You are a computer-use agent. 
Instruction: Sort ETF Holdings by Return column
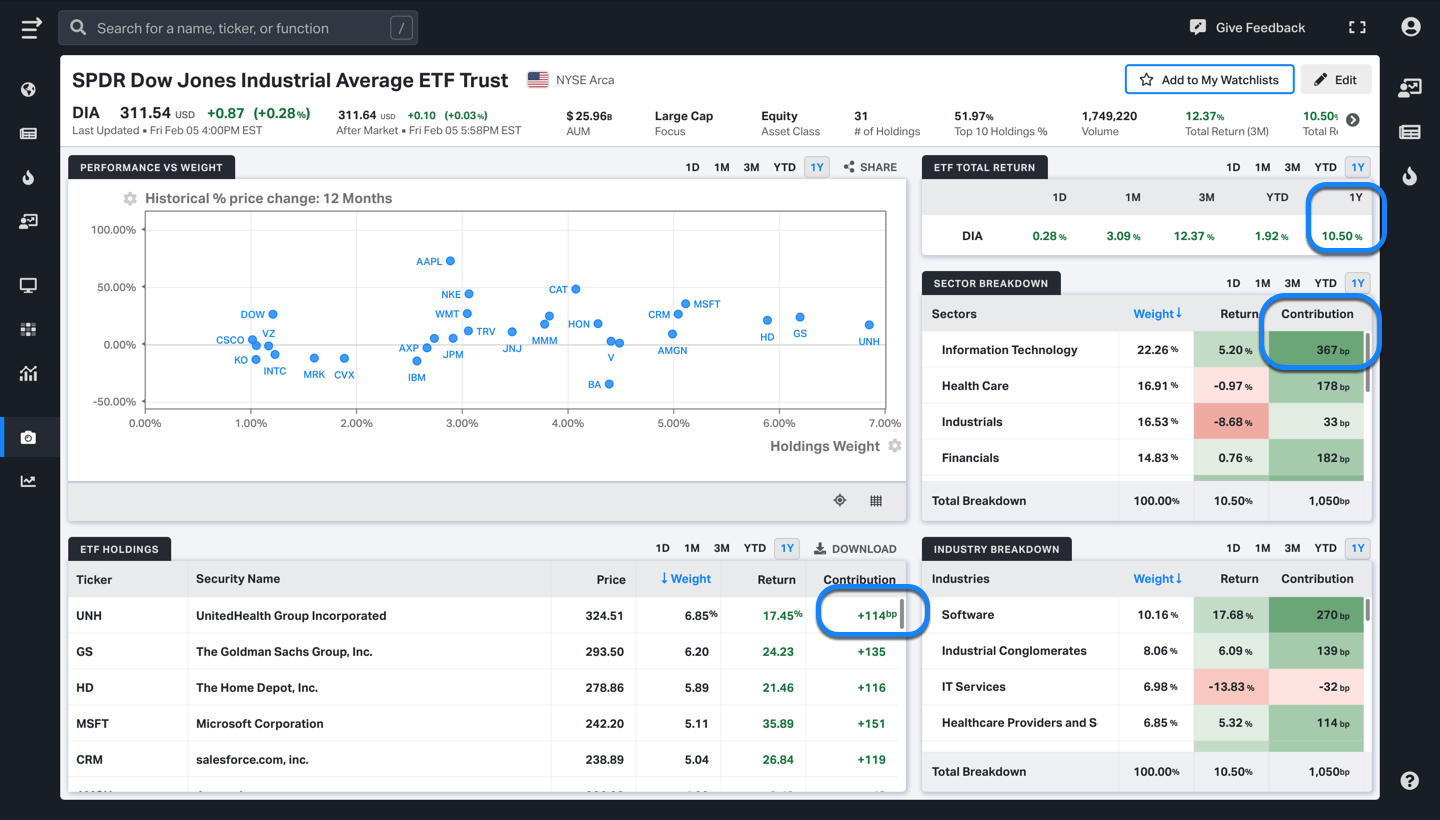pos(776,579)
